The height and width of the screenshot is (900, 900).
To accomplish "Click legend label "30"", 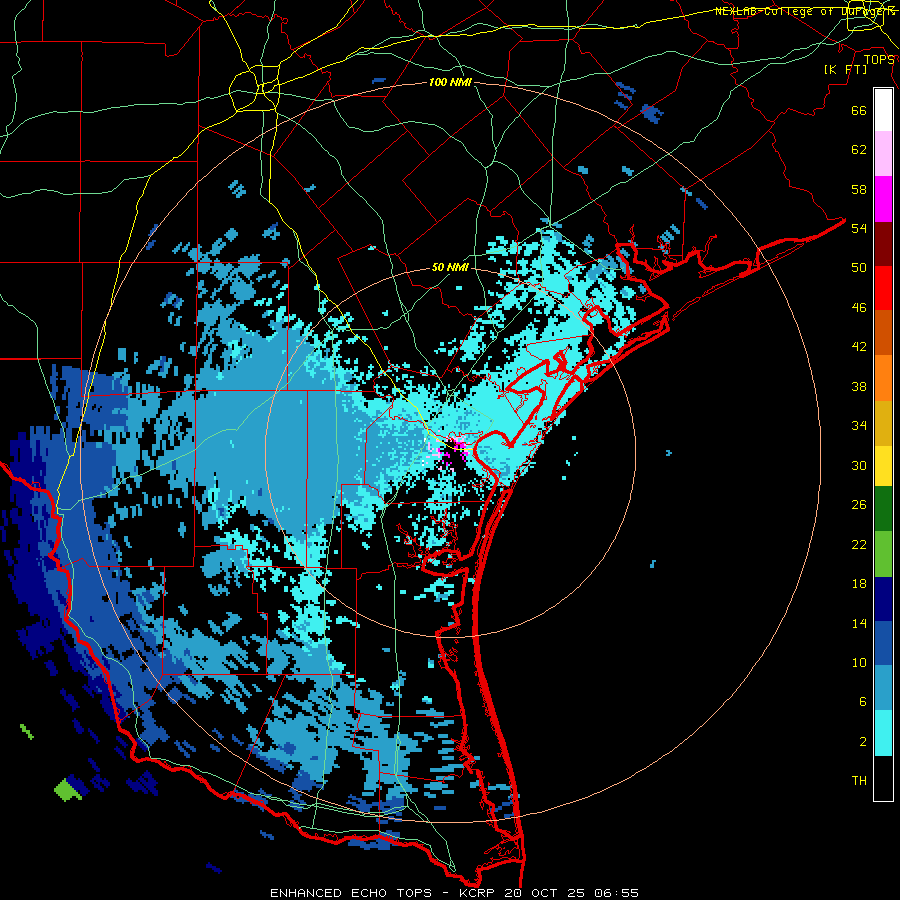I will tap(859, 465).
